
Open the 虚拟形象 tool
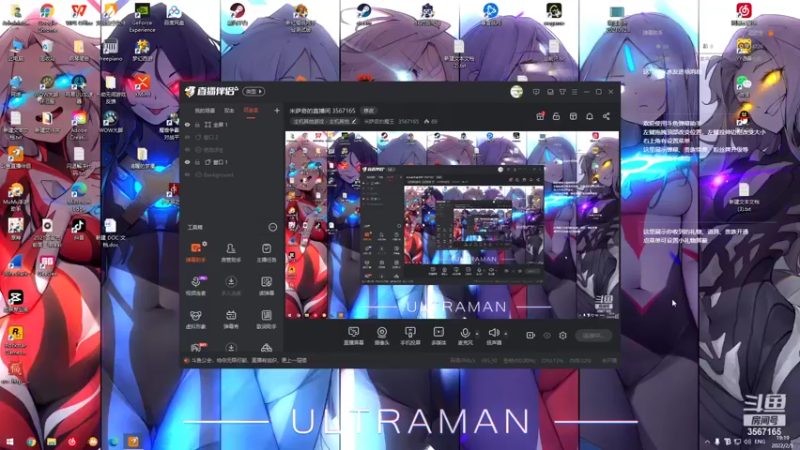(x=195, y=319)
